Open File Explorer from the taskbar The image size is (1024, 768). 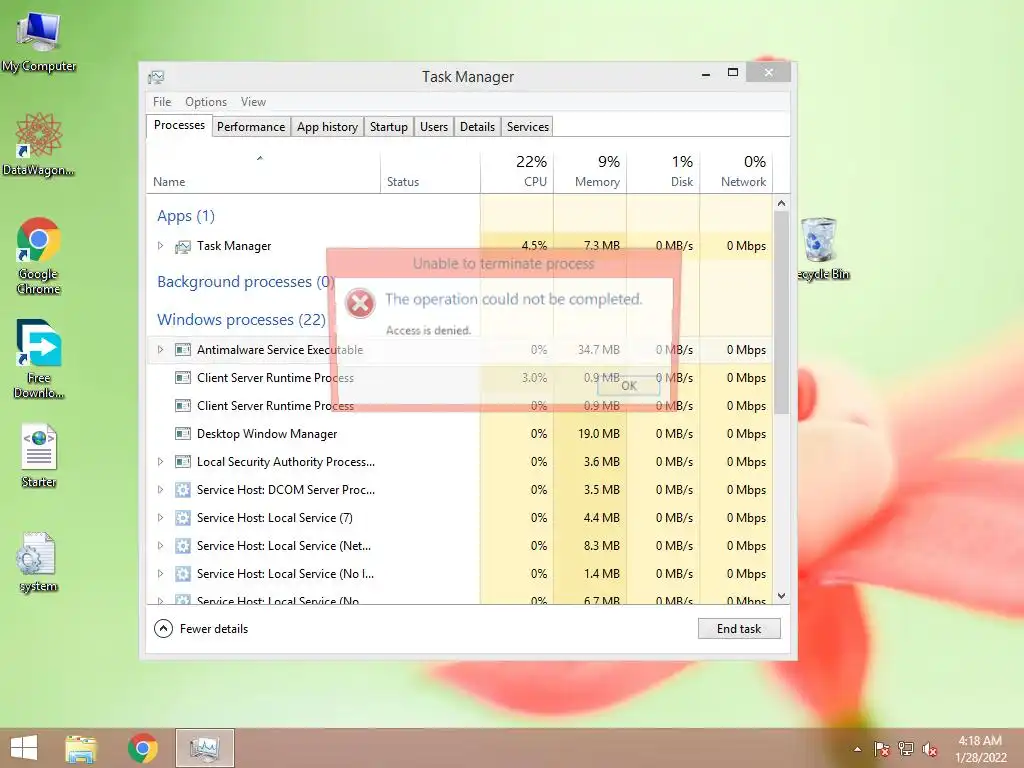coord(81,748)
